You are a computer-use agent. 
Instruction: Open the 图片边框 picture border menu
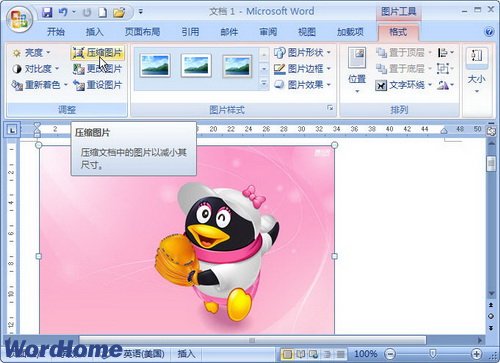pyautogui.click(x=302, y=69)
